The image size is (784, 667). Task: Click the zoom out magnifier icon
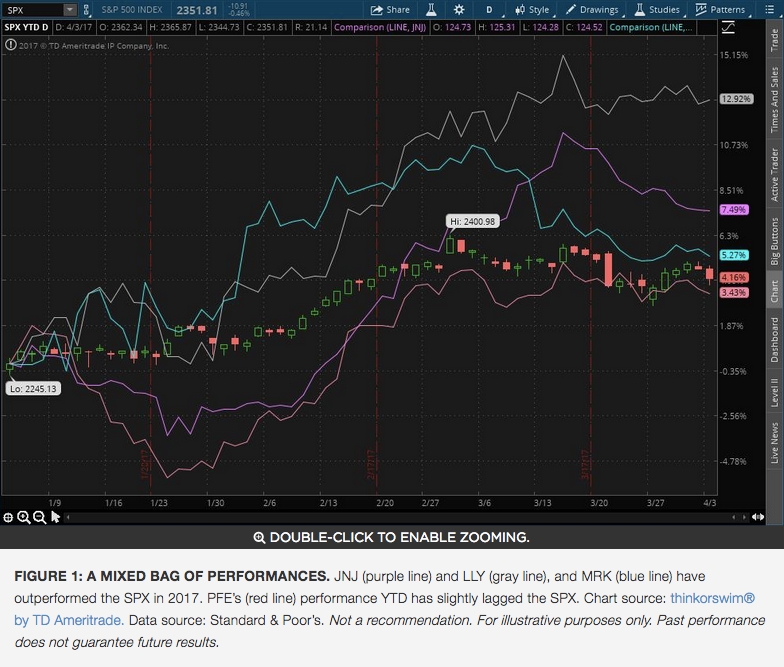click(40, 518)
